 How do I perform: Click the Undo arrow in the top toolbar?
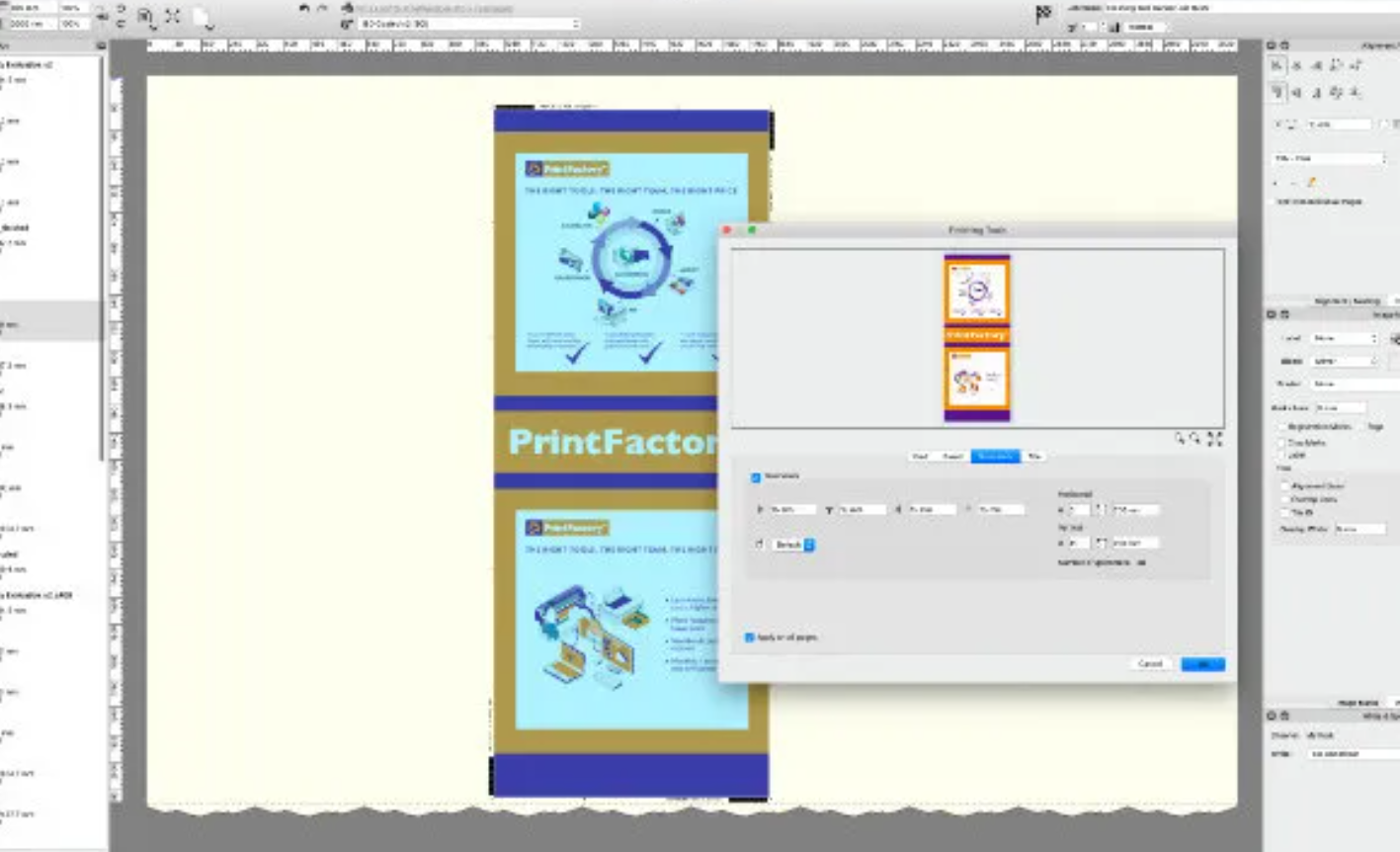[x=304, y=8]
